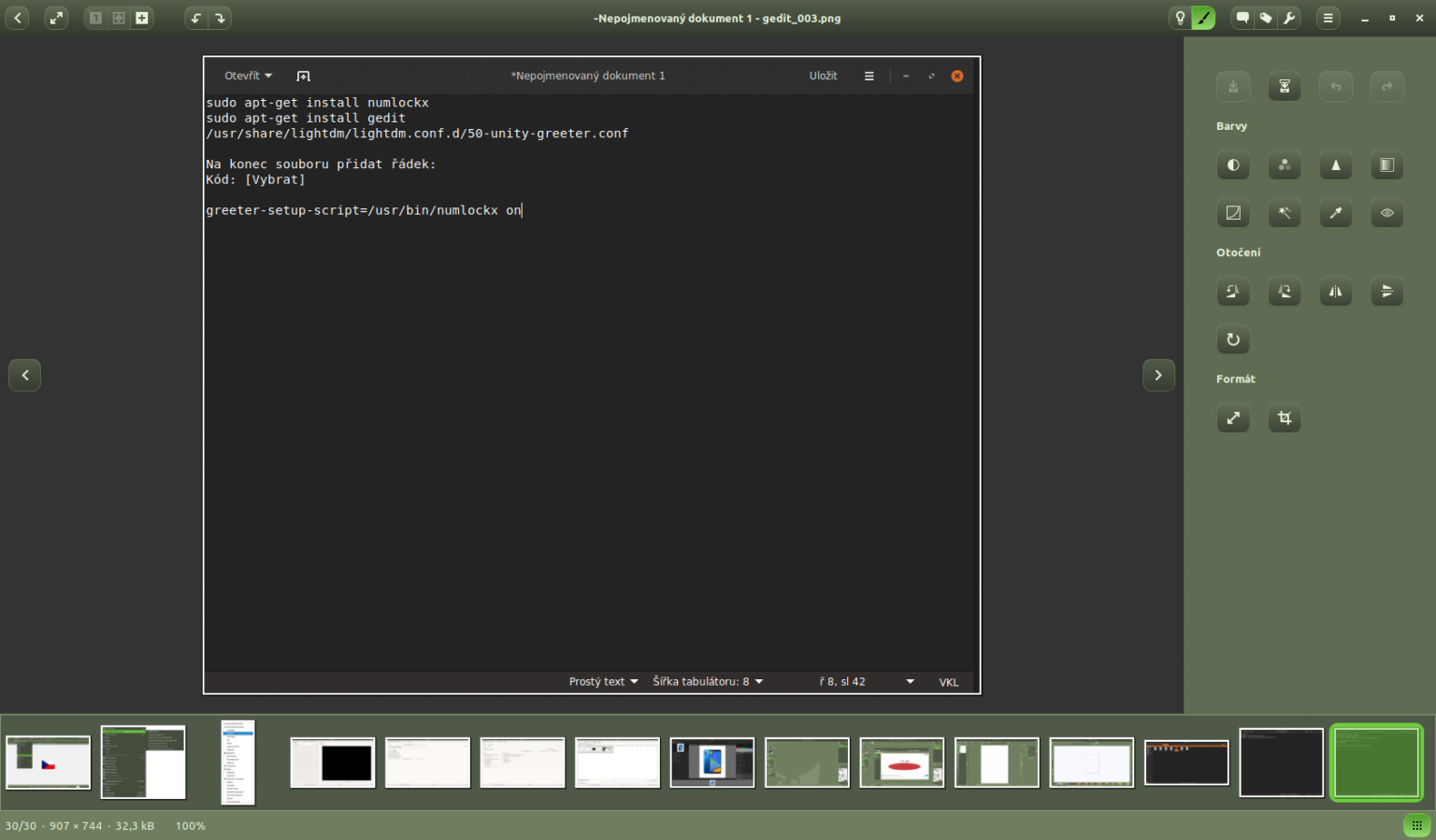Assign tags to the image
The width and height of the screenshot is (1436, 840).
1266,18
